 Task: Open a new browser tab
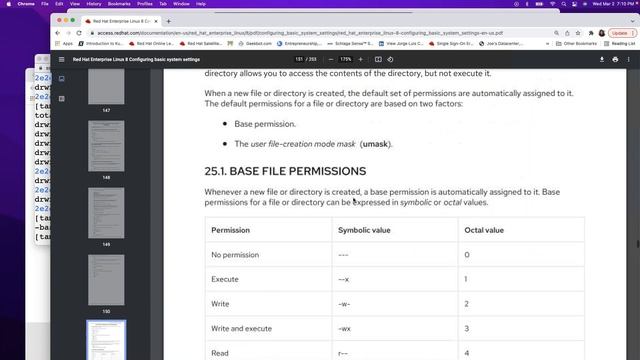coord(169,21)
